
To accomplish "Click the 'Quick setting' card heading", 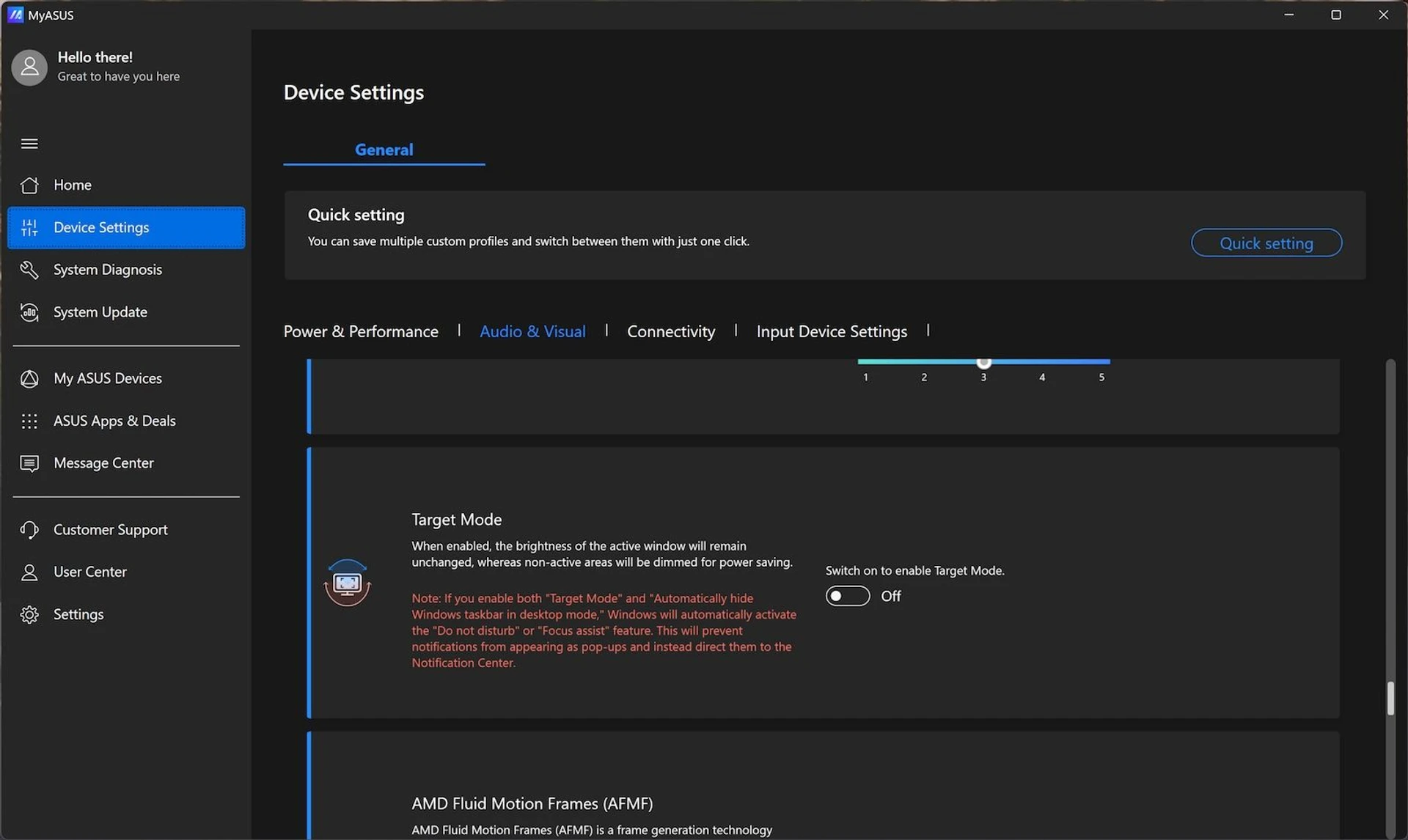I will (356, 215).
